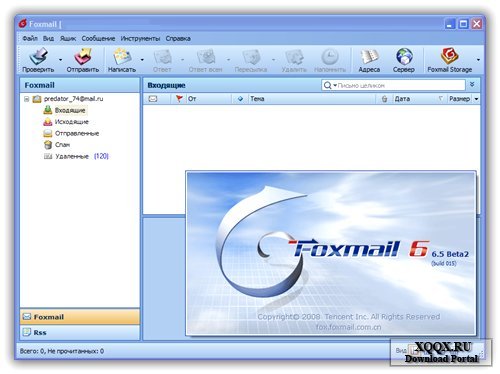Collapse the predator_74@mail.ru account tree

pos(27,99)
